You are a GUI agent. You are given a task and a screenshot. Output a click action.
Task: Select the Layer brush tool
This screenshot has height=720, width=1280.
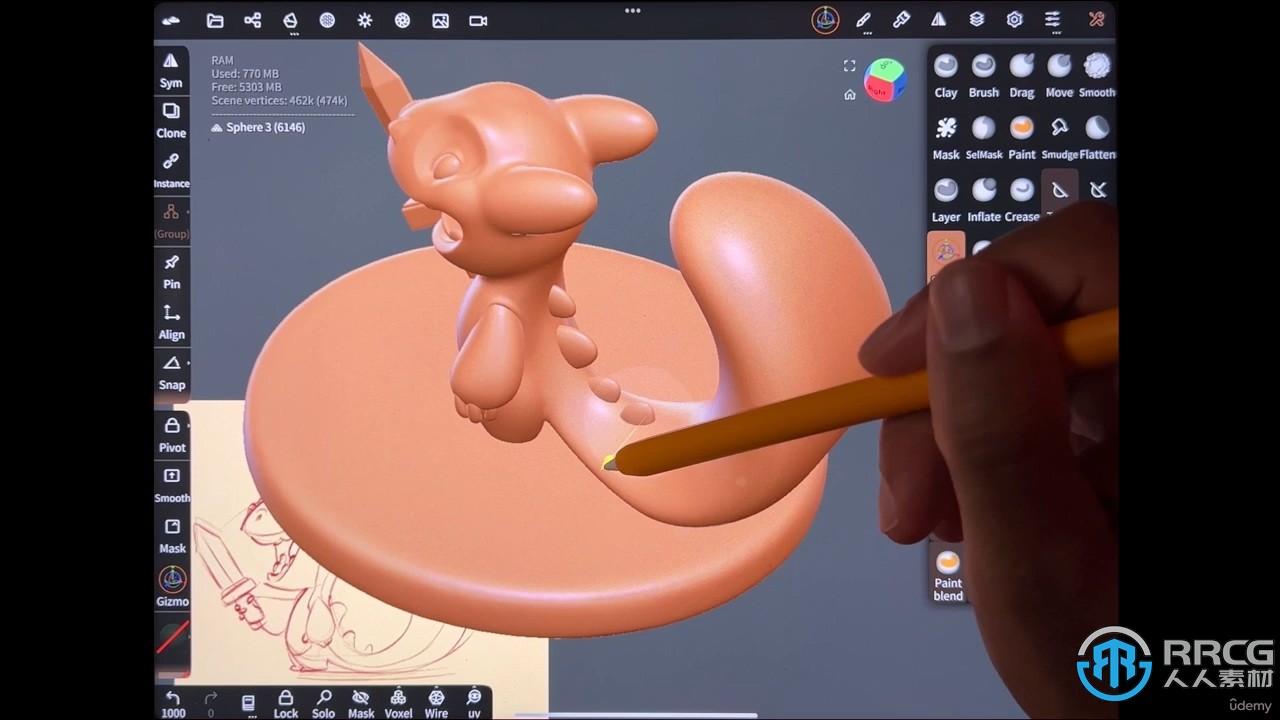coord(946,200)
